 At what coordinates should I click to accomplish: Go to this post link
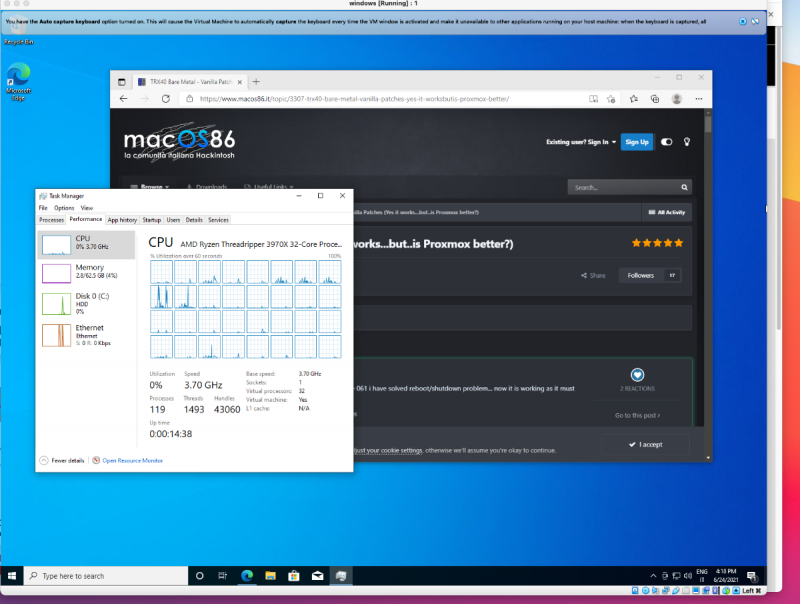pos(637,415)
